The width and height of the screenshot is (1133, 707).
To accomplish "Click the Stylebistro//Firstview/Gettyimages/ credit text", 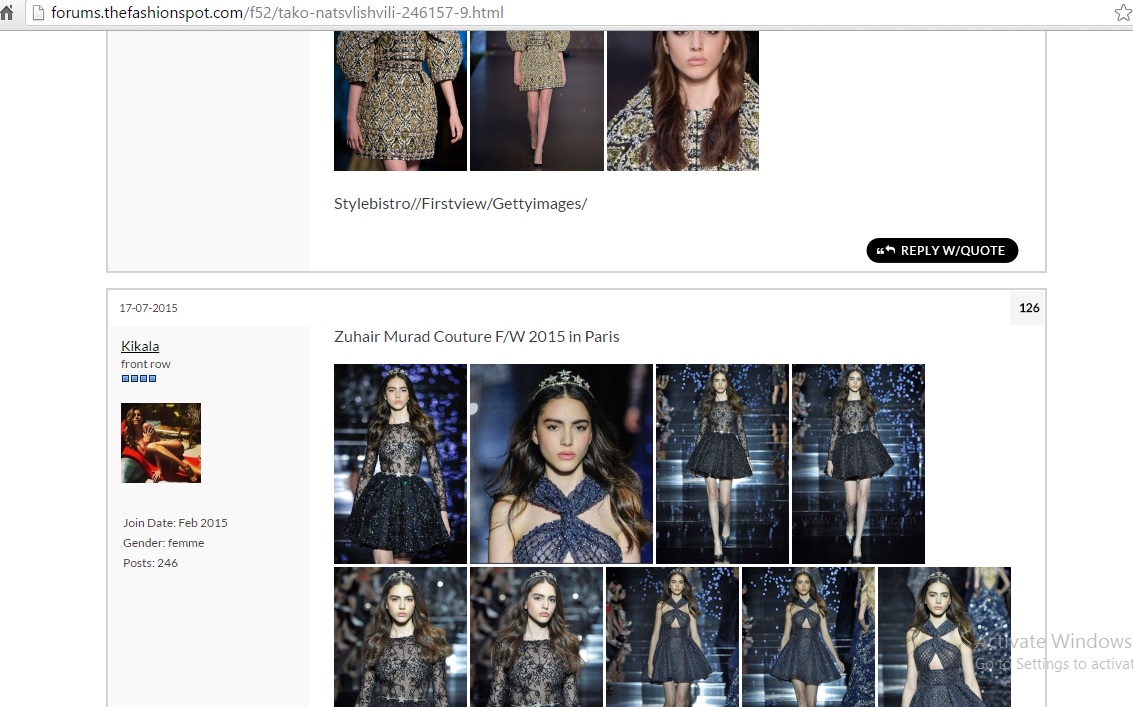I will pos(460,204).
